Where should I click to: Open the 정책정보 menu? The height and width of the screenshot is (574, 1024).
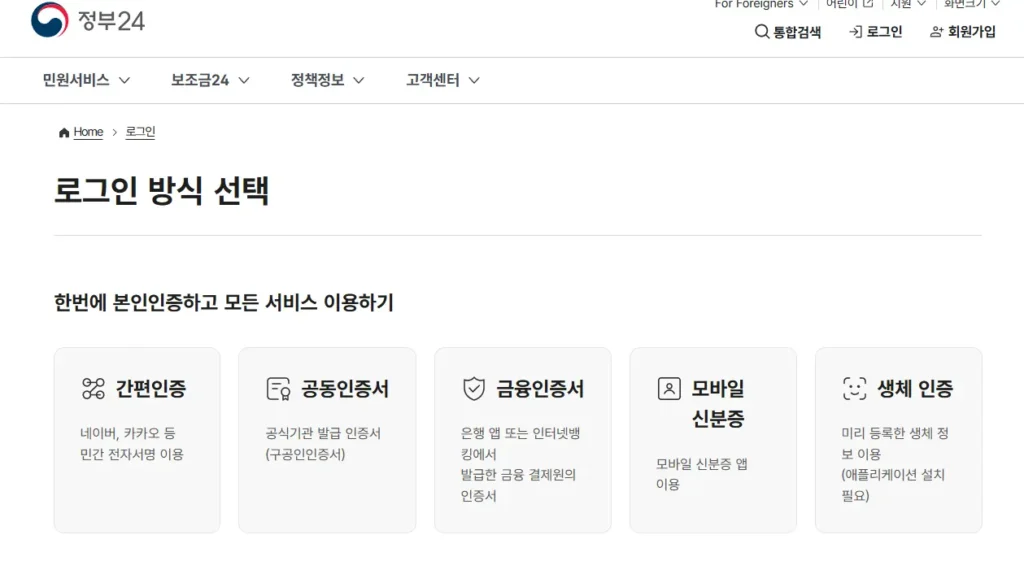tap(327, 80)
